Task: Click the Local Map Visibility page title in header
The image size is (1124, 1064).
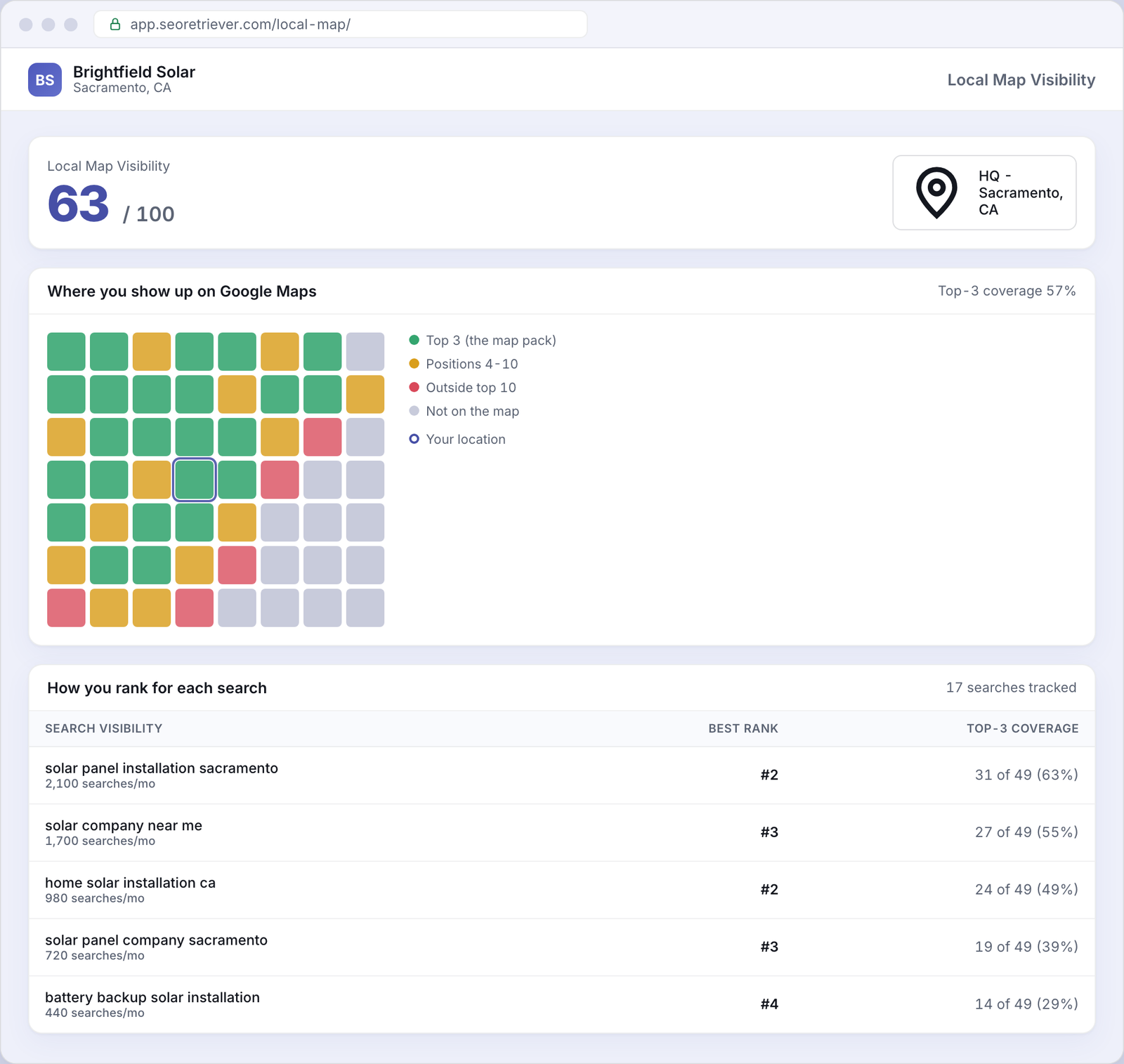Action: (1021, 80)
